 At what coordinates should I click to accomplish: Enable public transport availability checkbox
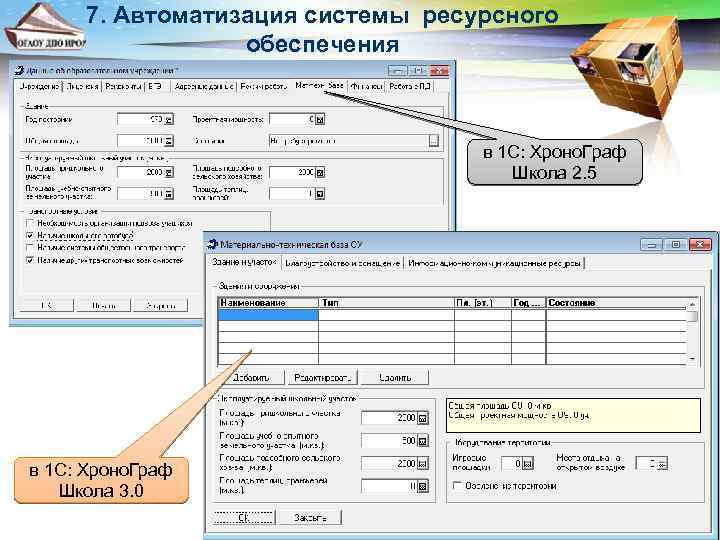coord(30,248)
